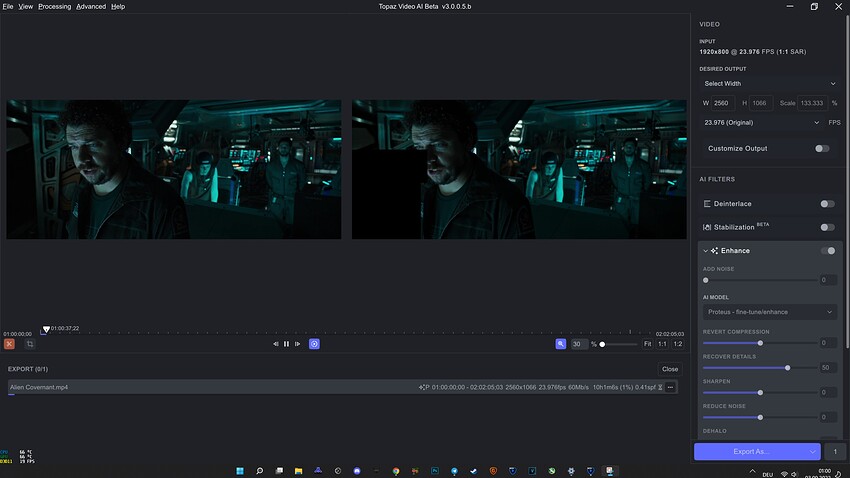Close the export queue panel
This screenshot has height=478, width=850.
(x=670, y=369)
